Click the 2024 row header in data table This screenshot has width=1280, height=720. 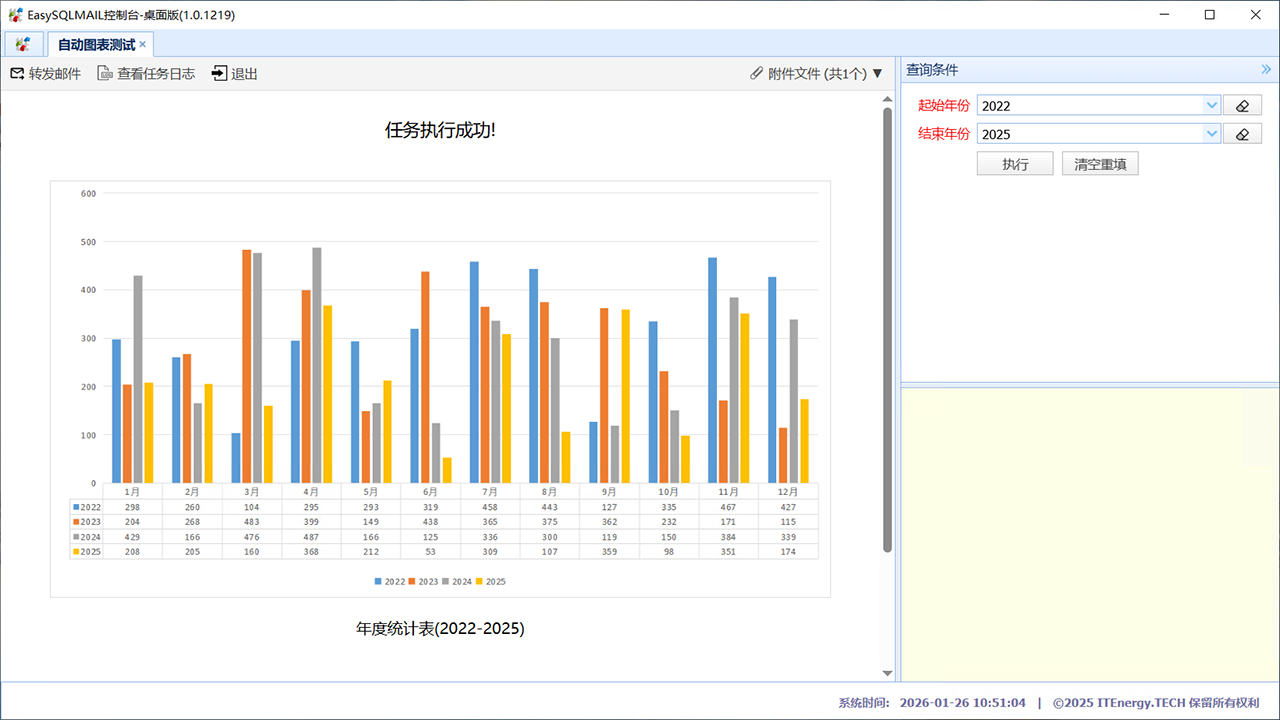[87, 537]
